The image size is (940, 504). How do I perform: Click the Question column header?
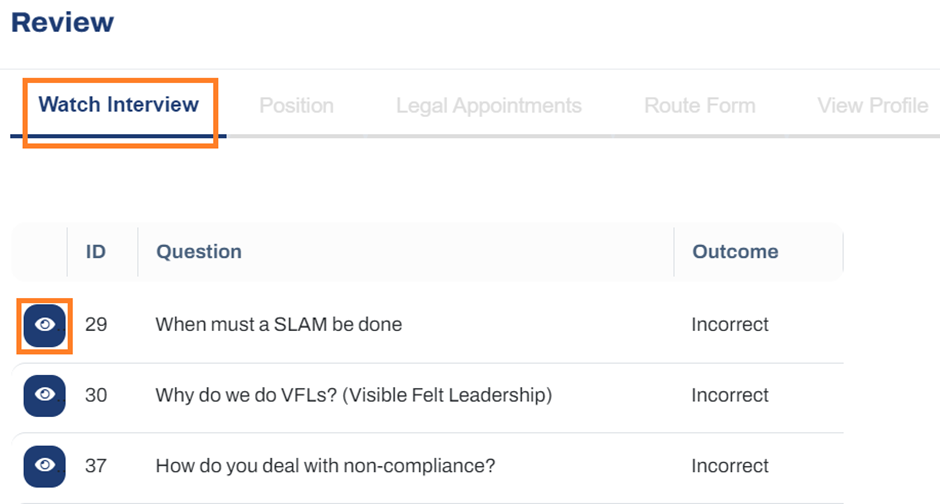(x=199, y=252)
